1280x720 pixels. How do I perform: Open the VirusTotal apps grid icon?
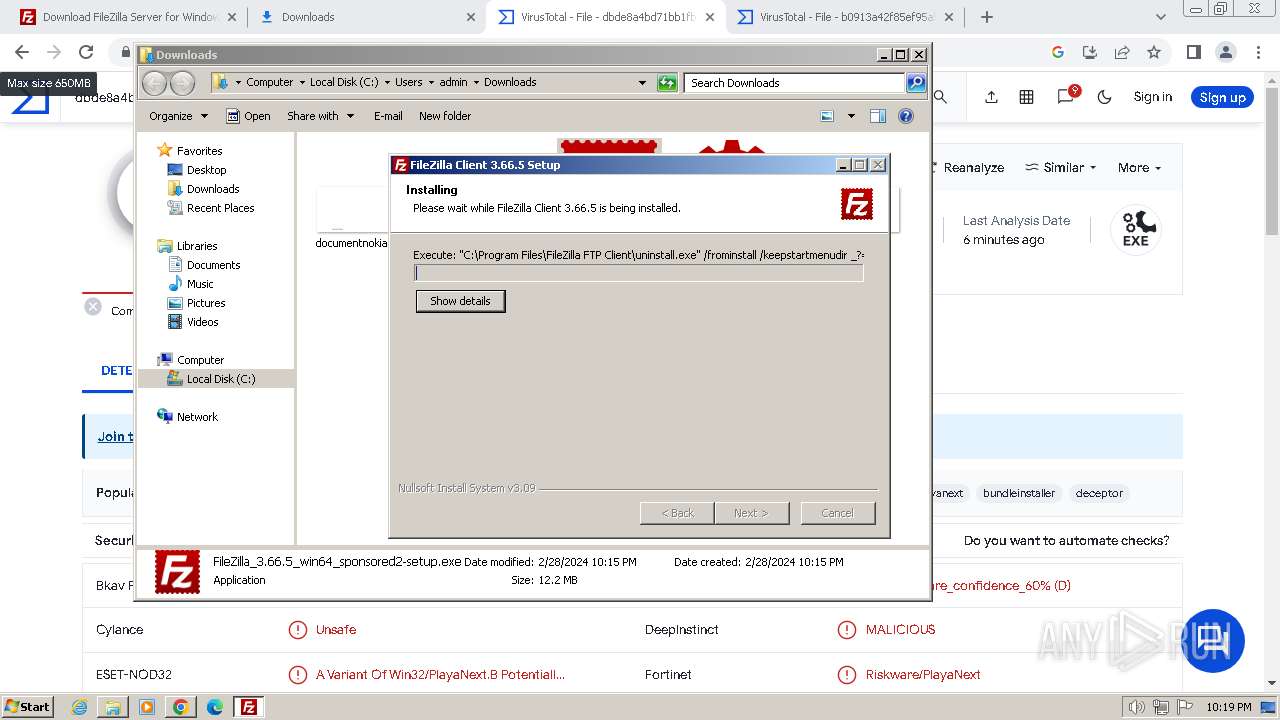(1027, 97)
